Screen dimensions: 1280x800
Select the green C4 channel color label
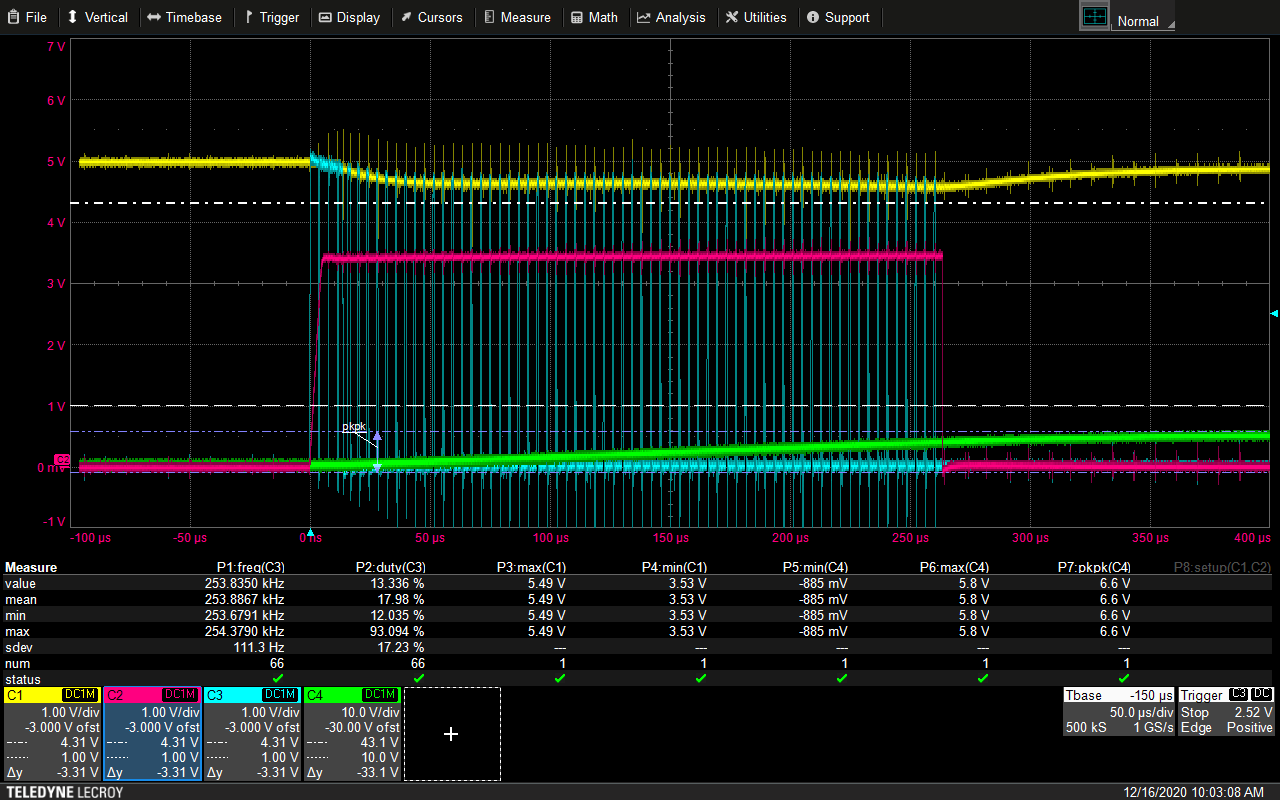(316, 695)
